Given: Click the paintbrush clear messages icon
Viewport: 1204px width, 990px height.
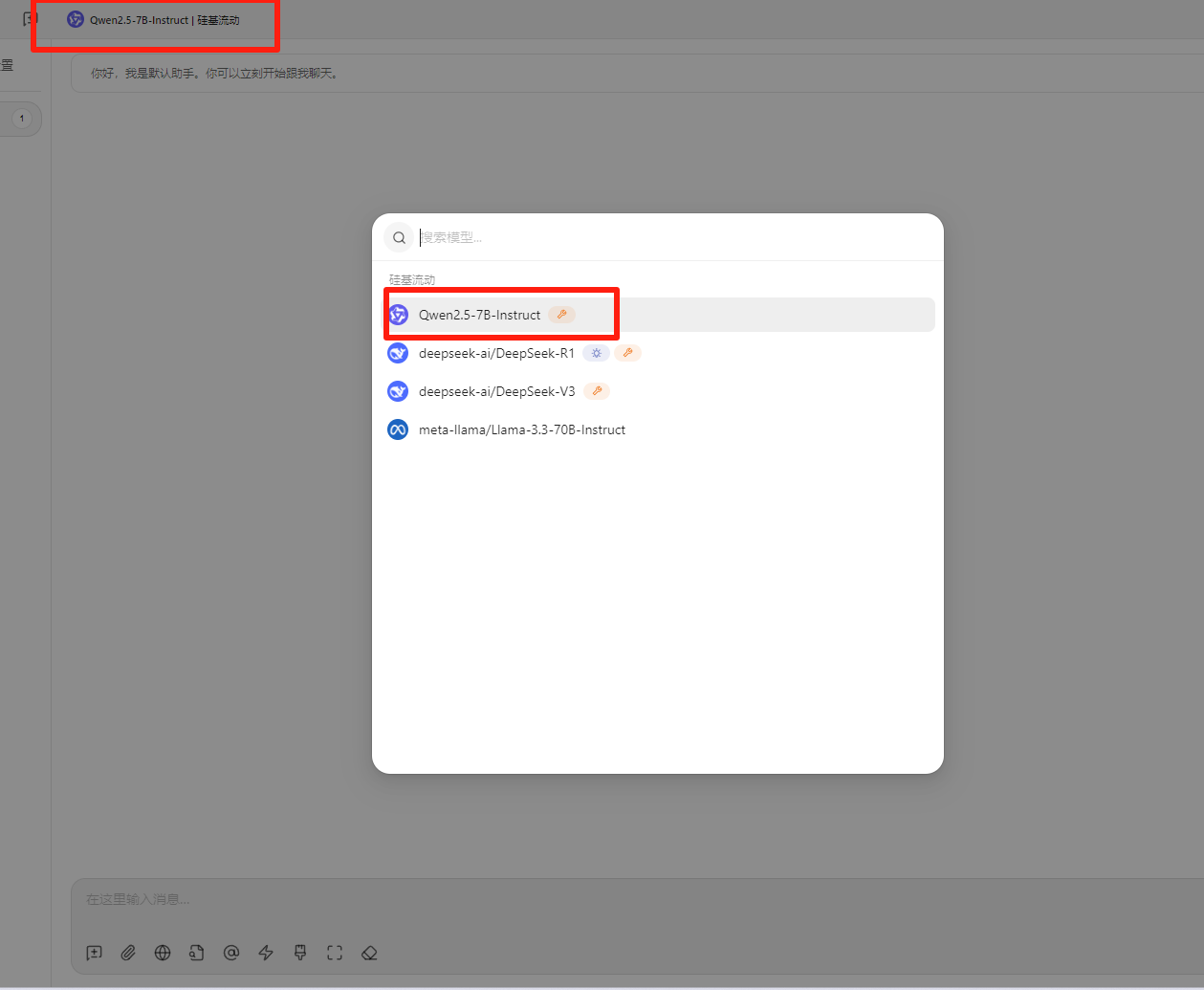Looking at the screenshot, I should pyautogui.click(x=300, y=953).
